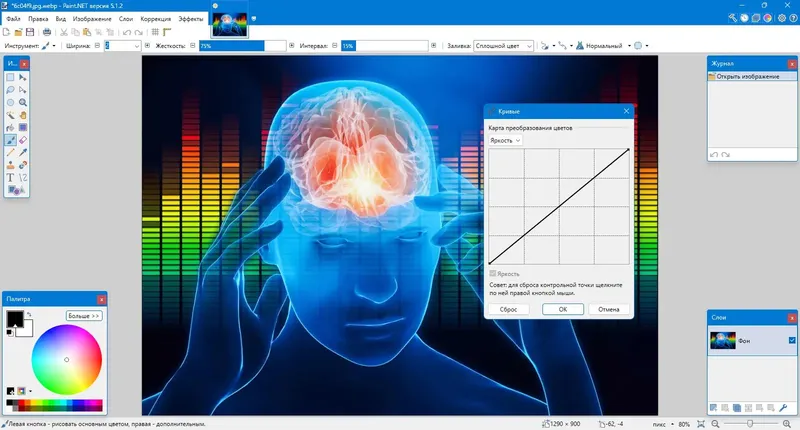
Task: Select the Gradient tool
Action: pos(23,128)
